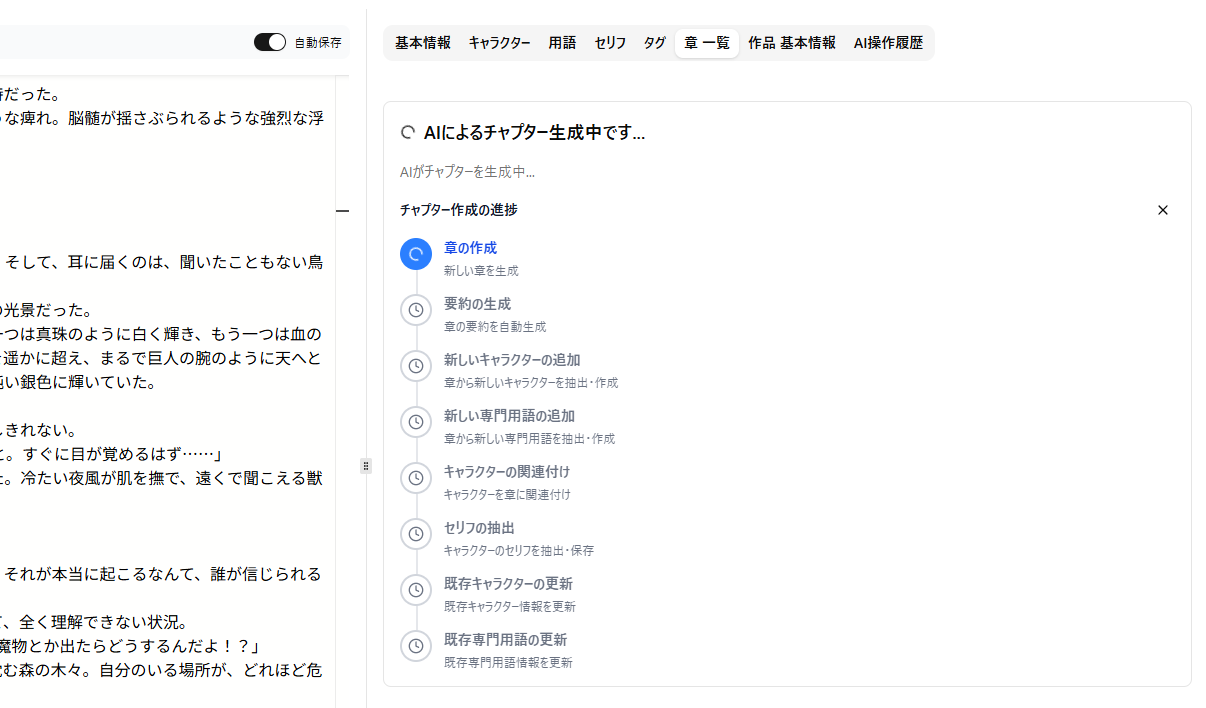The image size is (1206, 708).
Task: Click clock icon next to 新しい専門用語の追加
Action: 416,422
